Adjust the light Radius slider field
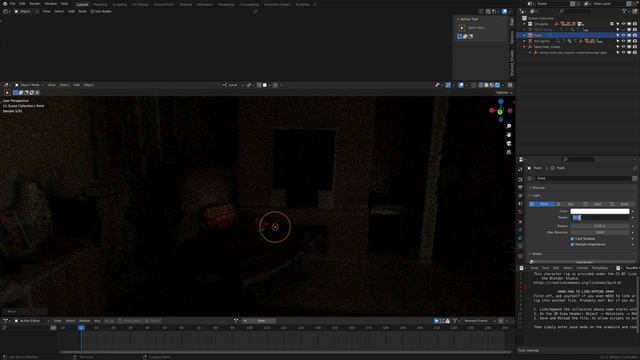 pyautogui.click(x=600, y=226)
